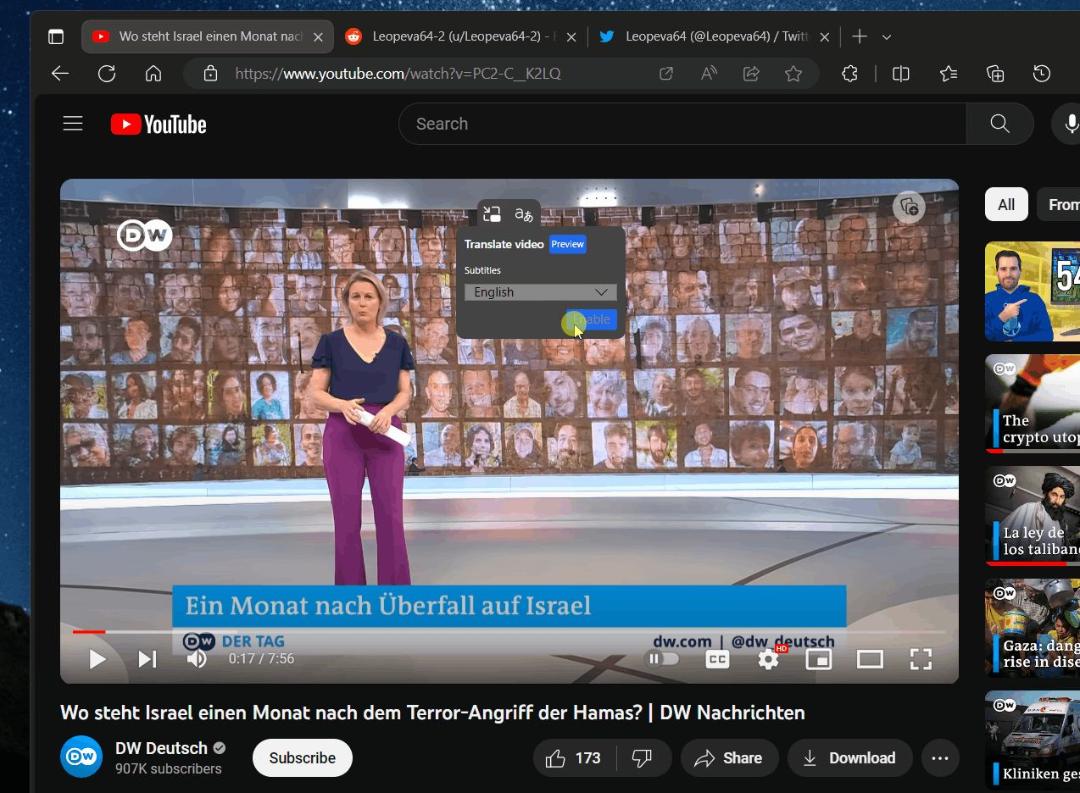The width and height of the screenshot is (1080, 793).
Task: Click the Enable button in Translate popup
Action: coord(591,320)
